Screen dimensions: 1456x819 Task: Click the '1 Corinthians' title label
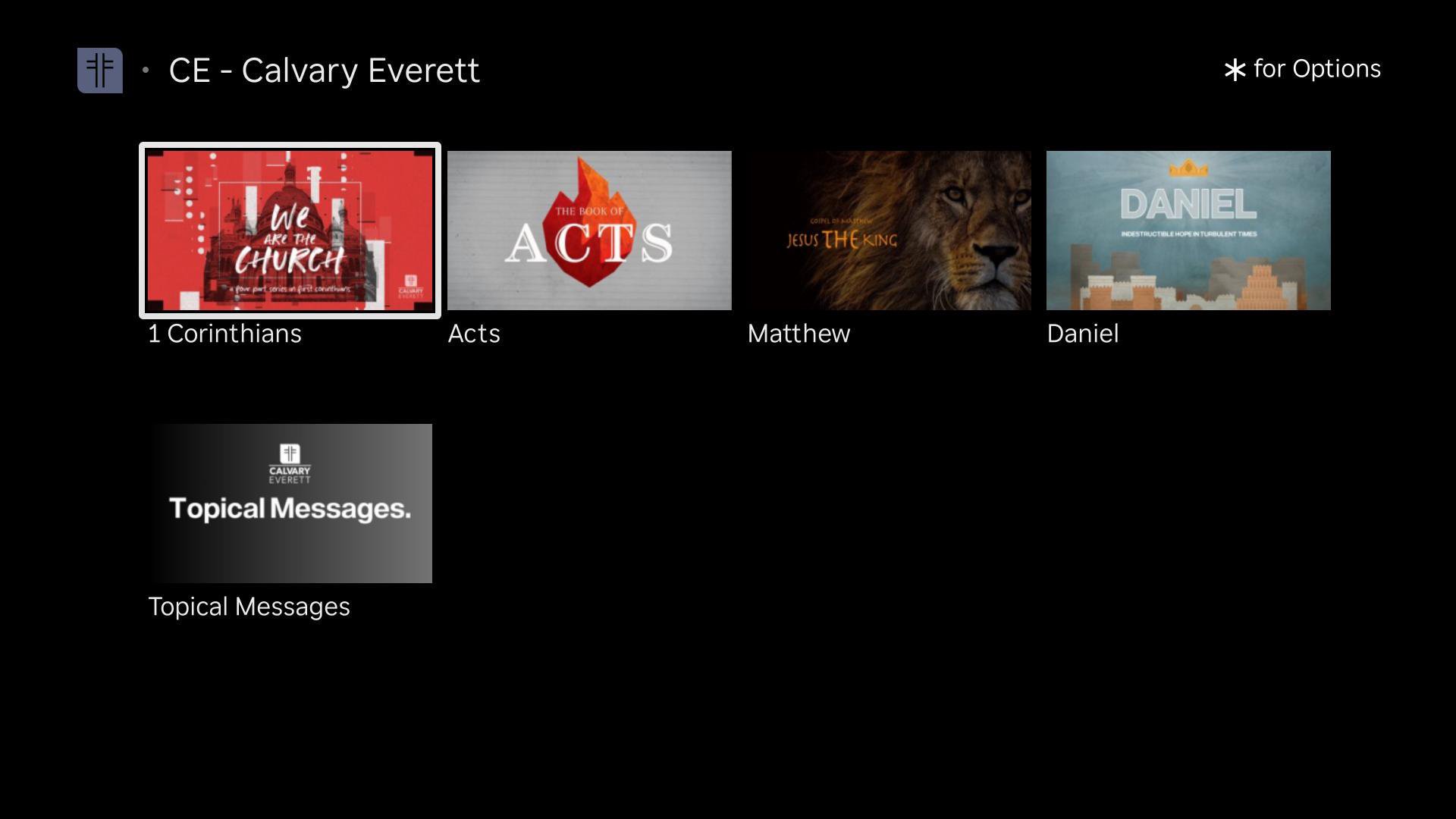pyautogui.click(x=224, y=334)
